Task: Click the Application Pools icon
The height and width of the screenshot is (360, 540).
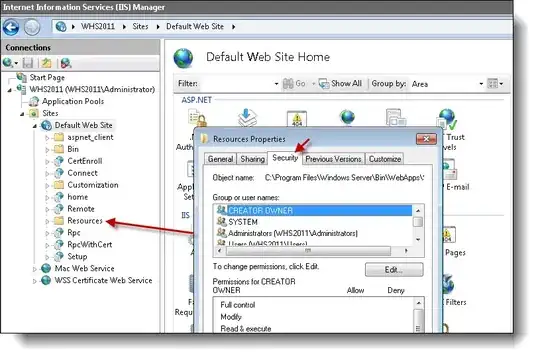Action: (33, 101)
